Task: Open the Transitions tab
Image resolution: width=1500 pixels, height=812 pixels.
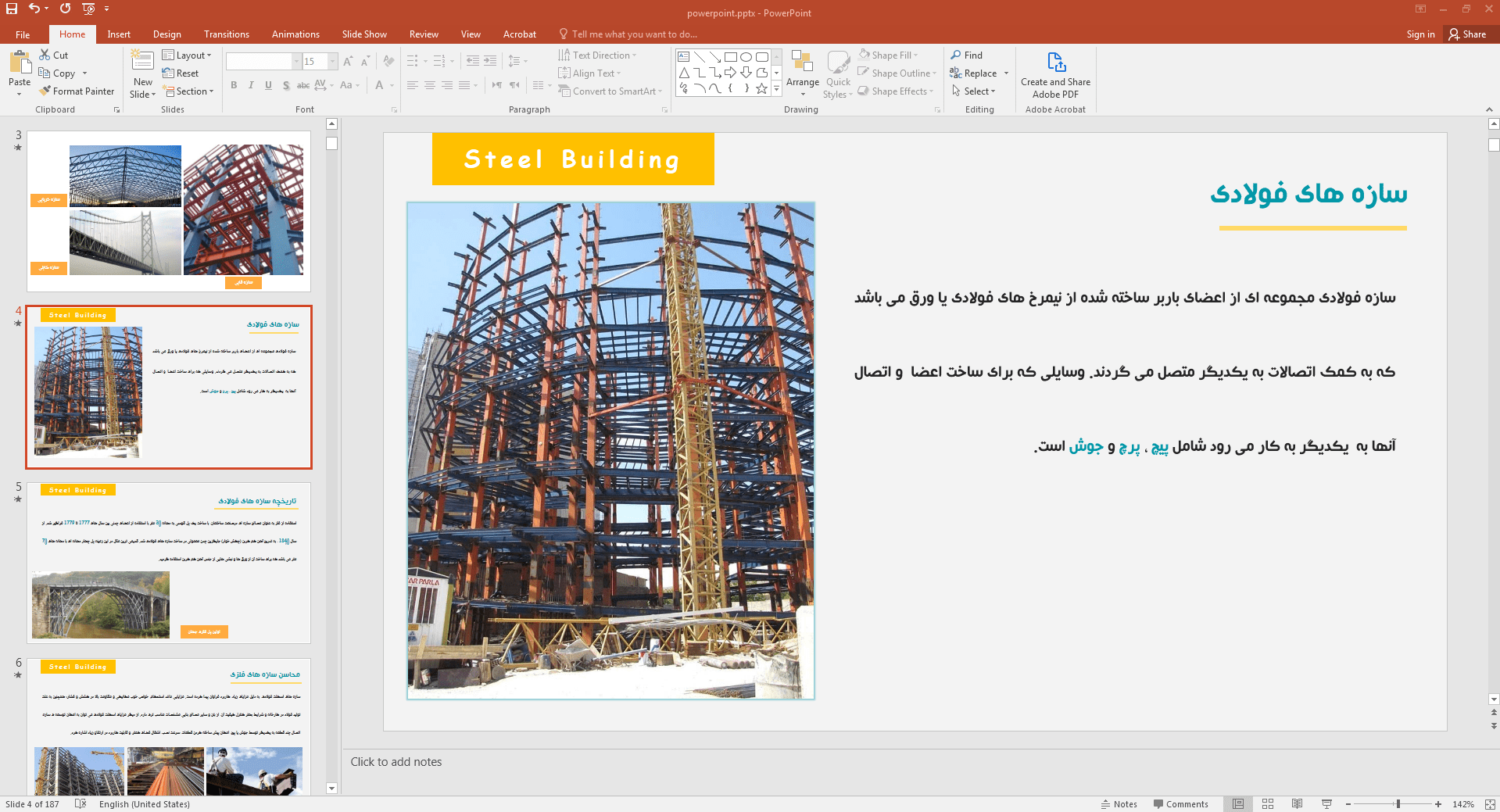Action: pyautogui.click(x=226, y=34)
